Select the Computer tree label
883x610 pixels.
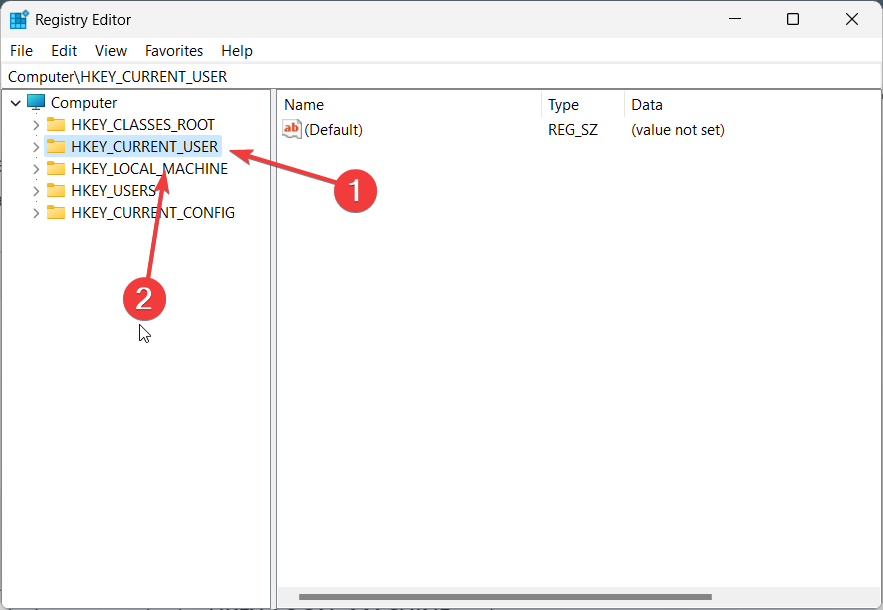[84, 103]
